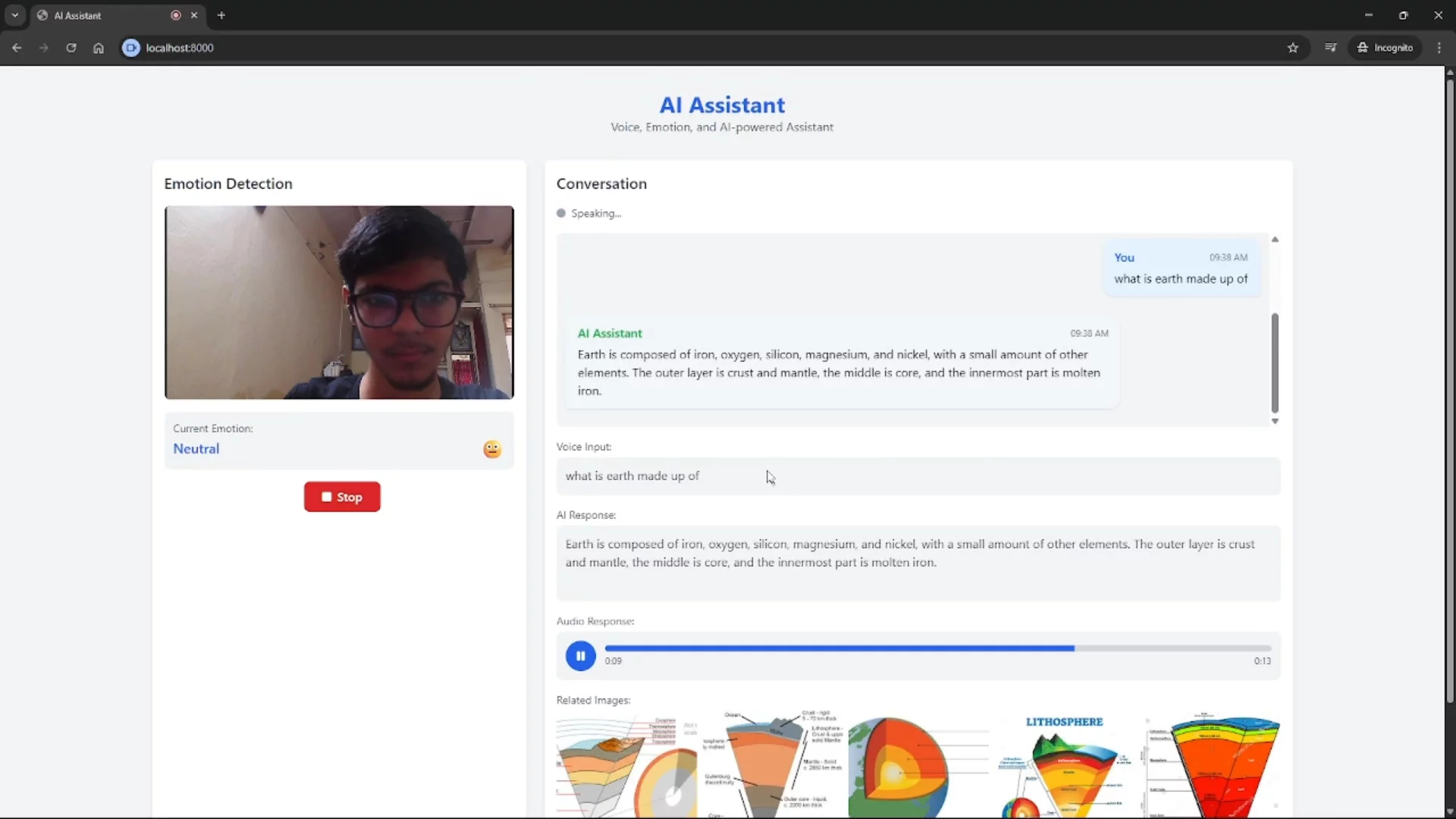The width and height of the screenshot is (1456, 819).
Task: Open the browser home page
Action: [99, 47]
